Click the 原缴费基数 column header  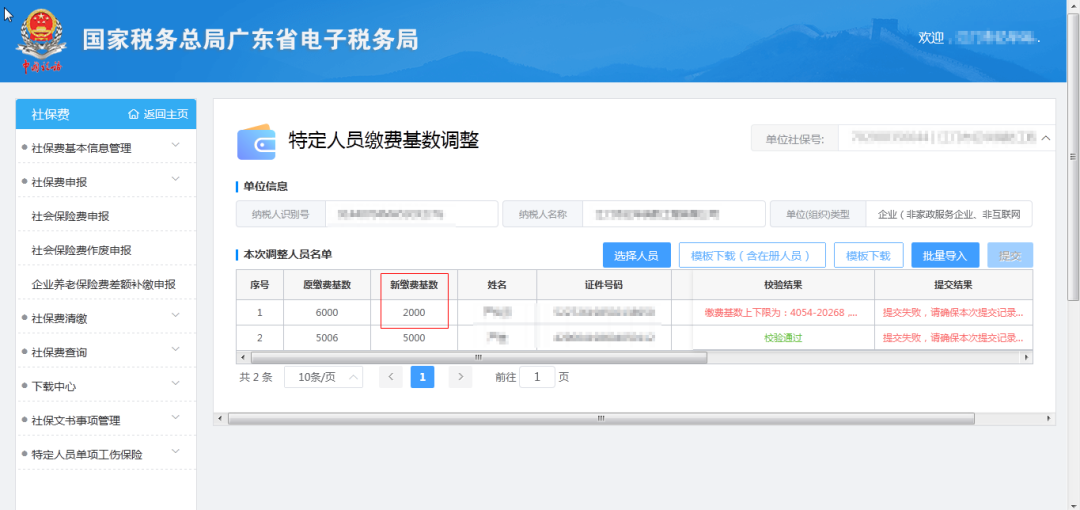pyautogui.click(x=327, y=285)
